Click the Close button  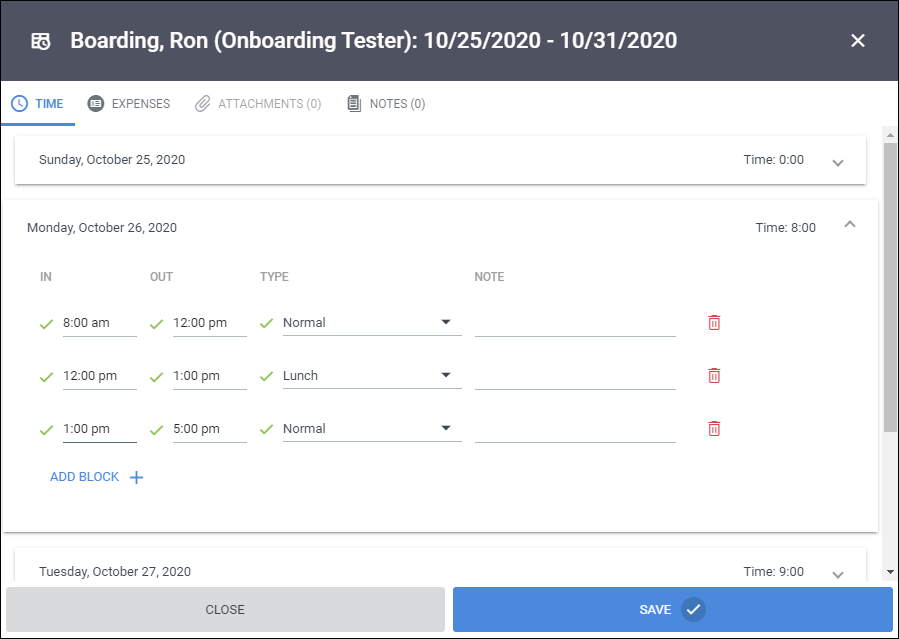[225, 609]
